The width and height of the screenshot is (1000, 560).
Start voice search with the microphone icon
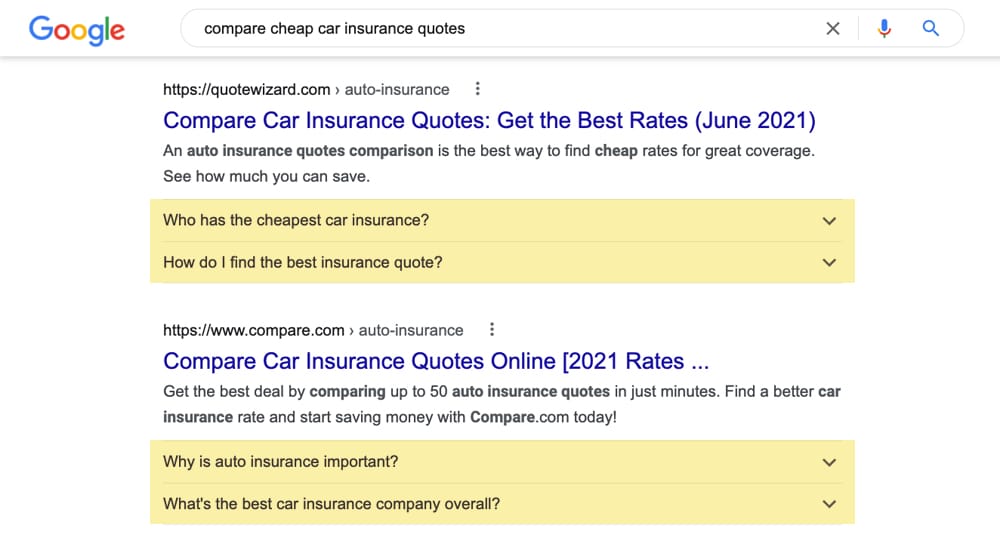(x=884, y=29)
